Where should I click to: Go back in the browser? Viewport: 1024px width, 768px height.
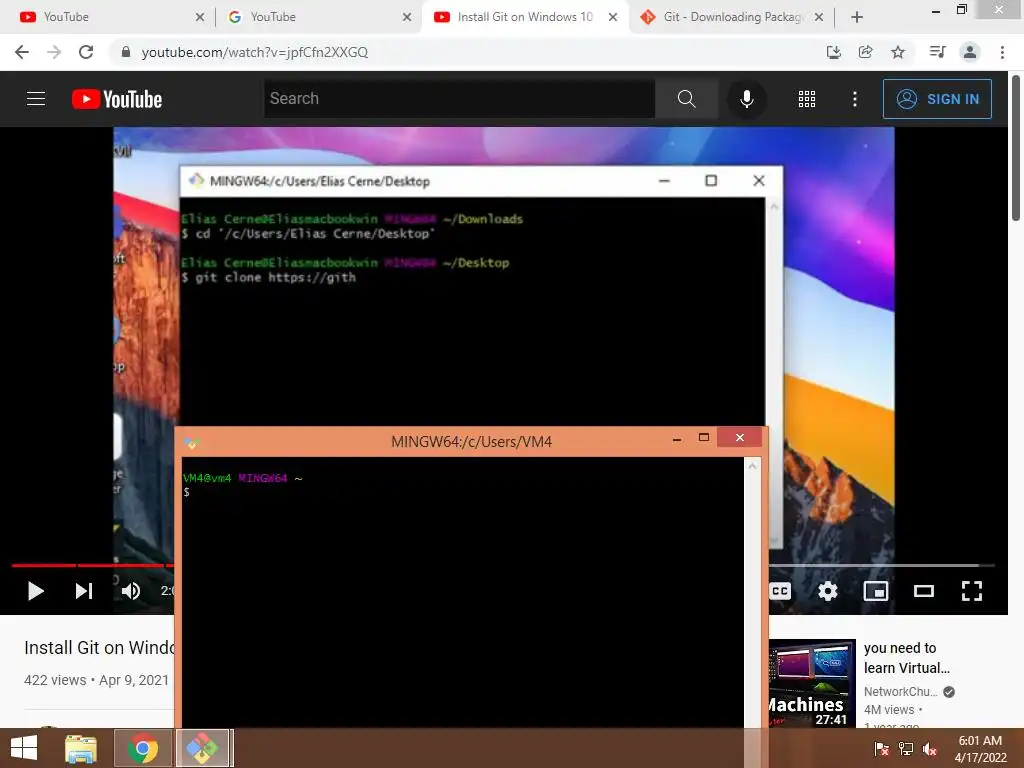tap(22, 52)
